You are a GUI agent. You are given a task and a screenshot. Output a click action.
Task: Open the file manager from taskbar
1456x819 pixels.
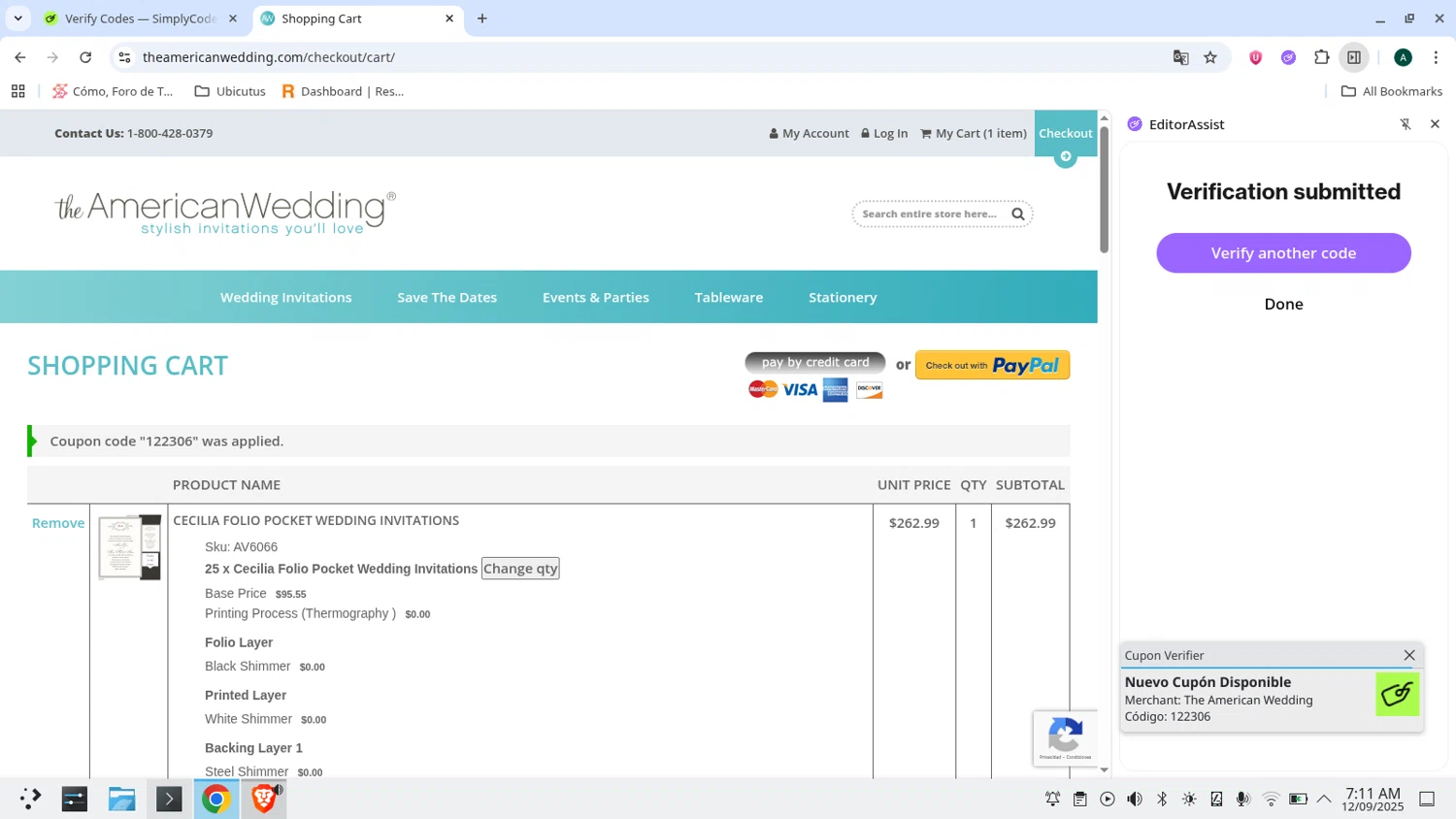121,799
